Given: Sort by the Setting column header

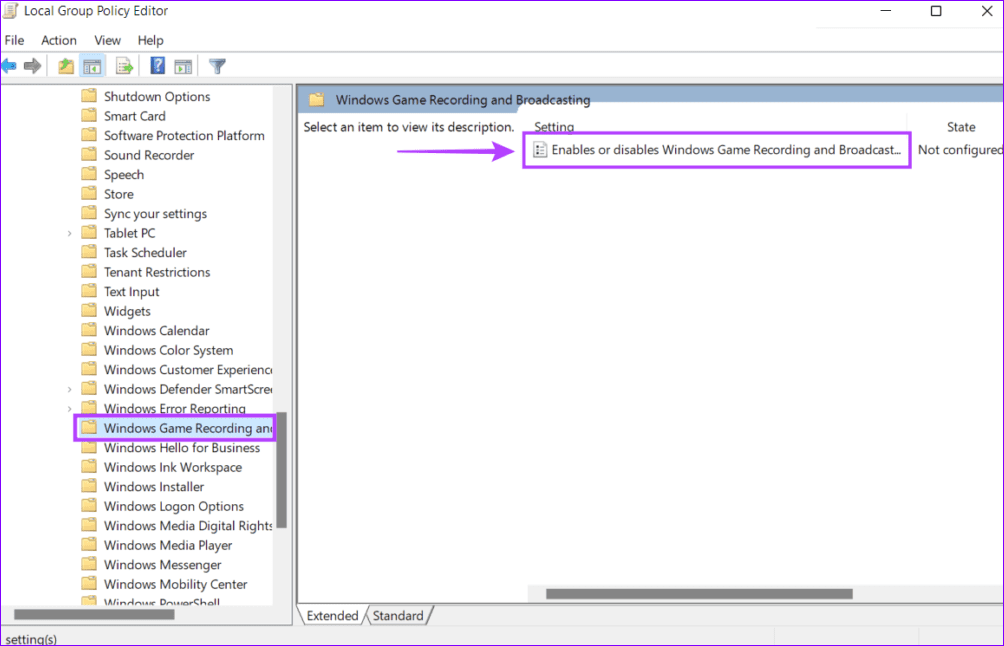Looking at the screenshot, I should point(554,127).
